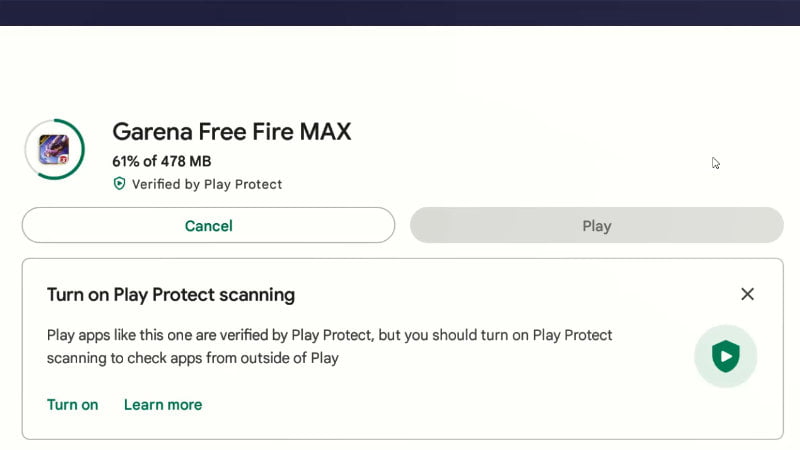This screenshot has height=450, width=800.
Task: Click the word Garena in the app title
Action: coord(149,132)
